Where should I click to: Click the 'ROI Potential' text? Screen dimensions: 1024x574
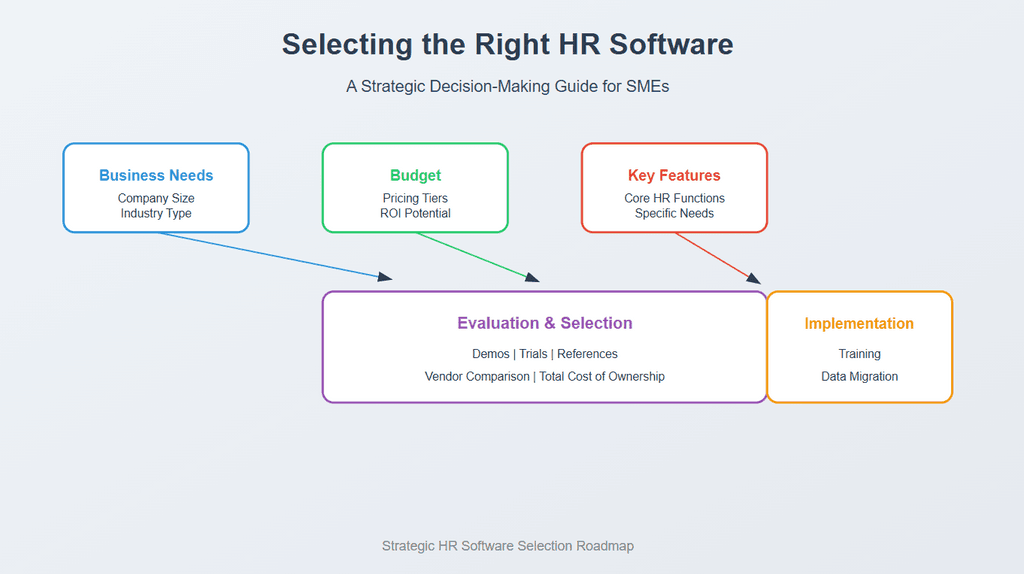pos(415,213)
